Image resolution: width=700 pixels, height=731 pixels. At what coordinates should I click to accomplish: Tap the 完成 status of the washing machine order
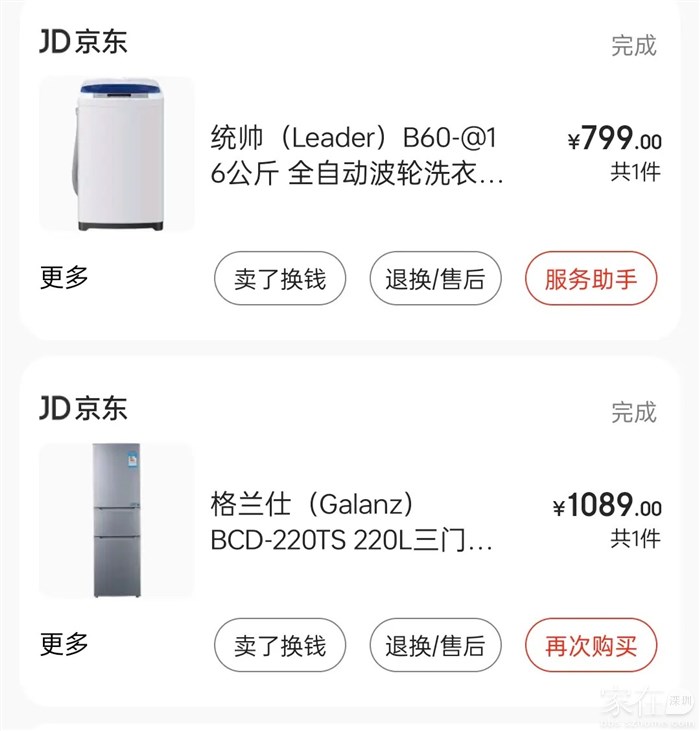[634, 45]
